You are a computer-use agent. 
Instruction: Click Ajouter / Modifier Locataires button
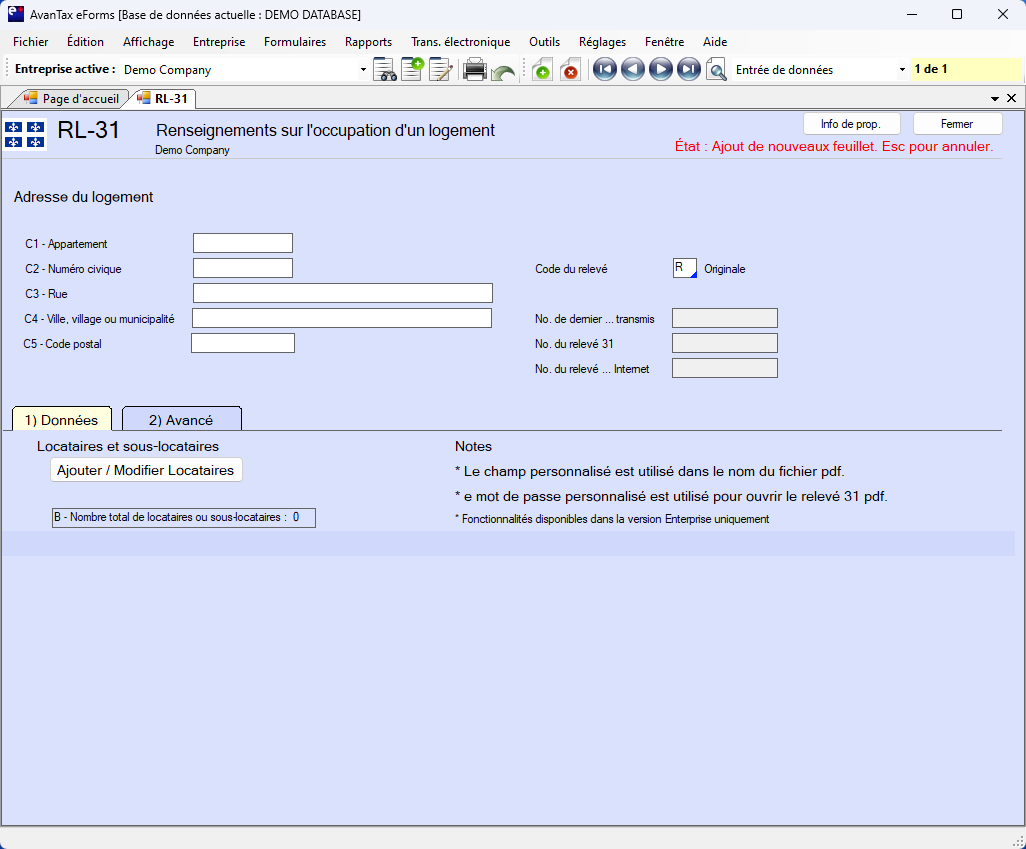146,470
